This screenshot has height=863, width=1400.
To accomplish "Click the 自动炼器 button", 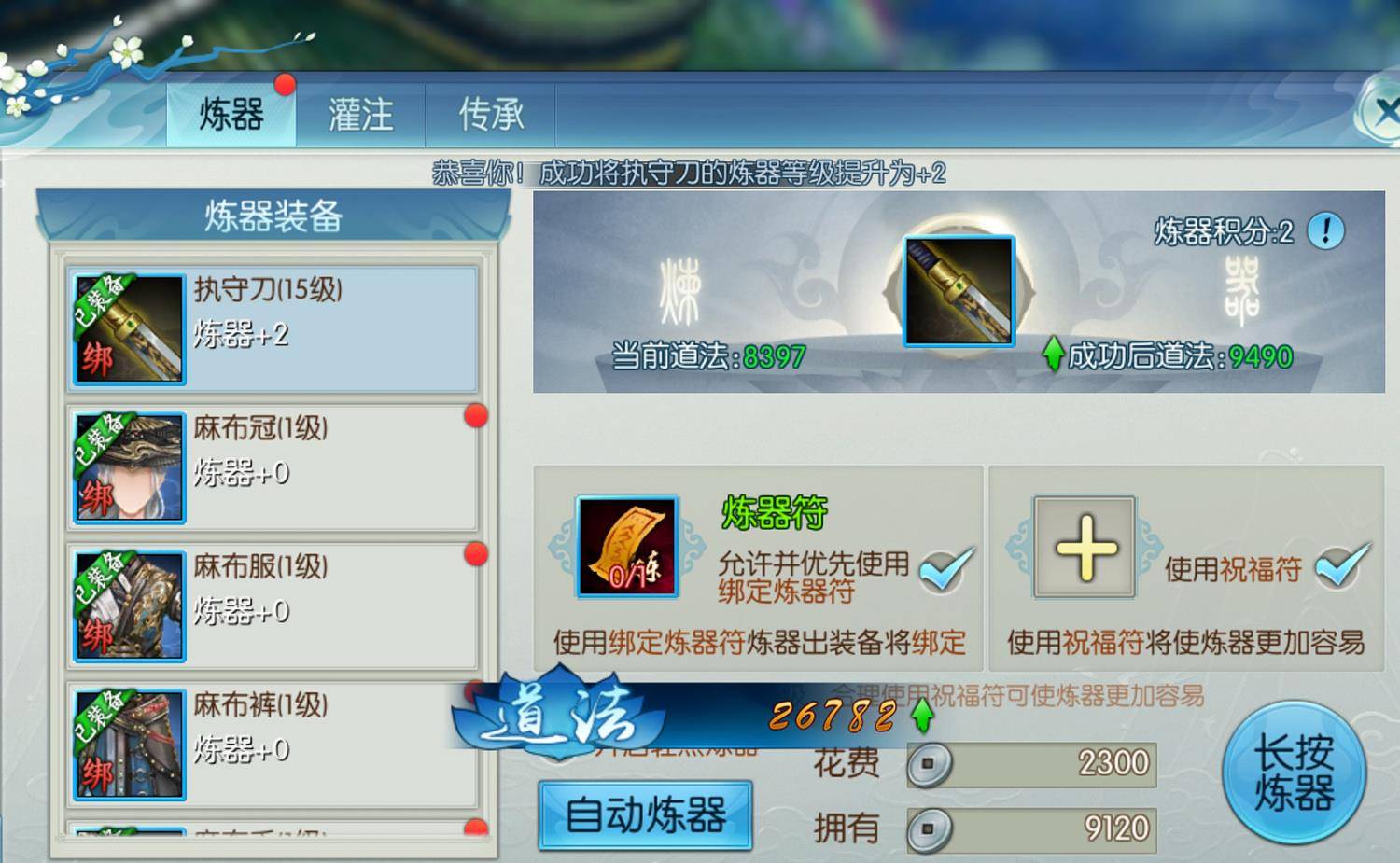I will [645, 815].
